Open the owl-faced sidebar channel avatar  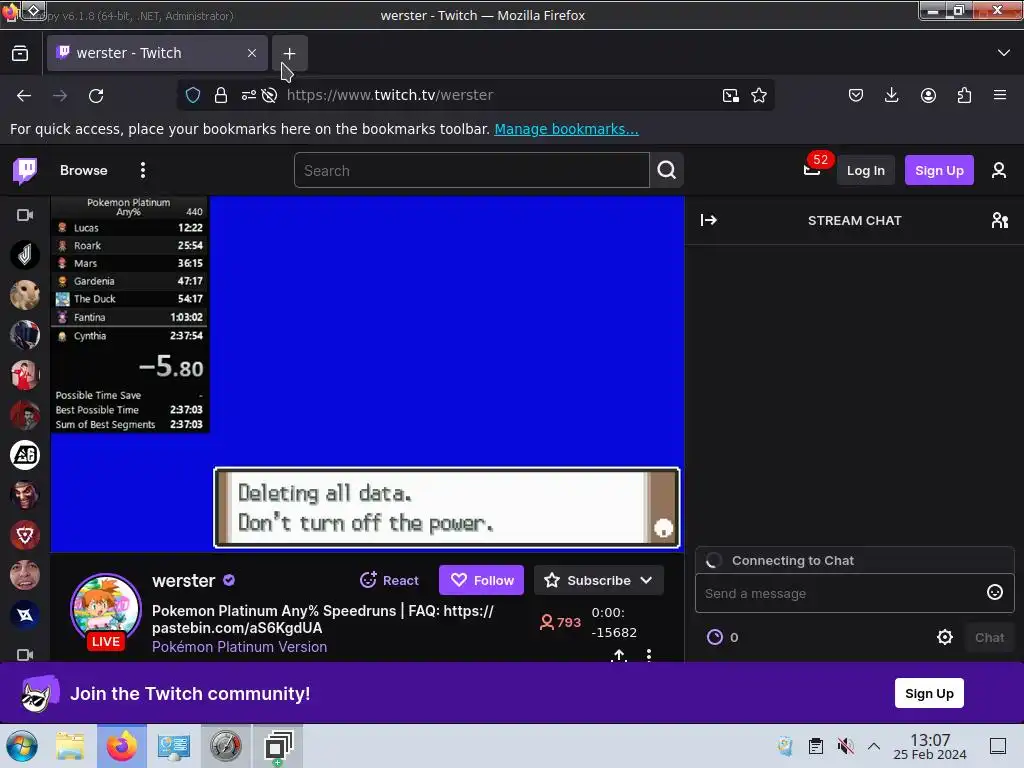(x=25, y=295)
